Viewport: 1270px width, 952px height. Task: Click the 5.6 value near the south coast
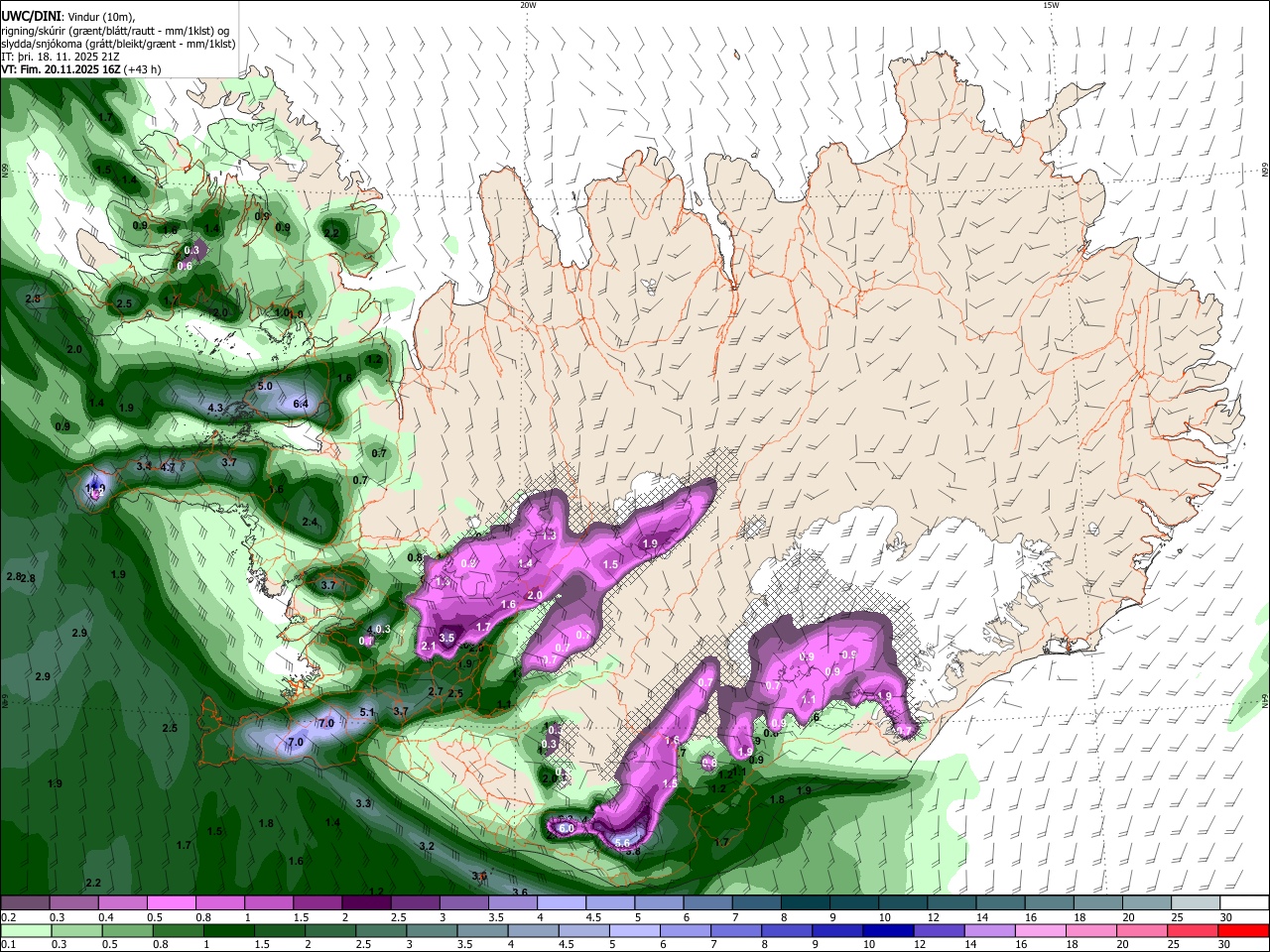pos(622,842)
